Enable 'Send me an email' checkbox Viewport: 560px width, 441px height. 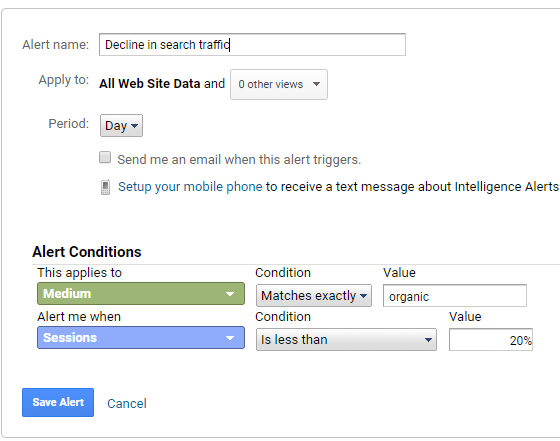pos(105,157)
